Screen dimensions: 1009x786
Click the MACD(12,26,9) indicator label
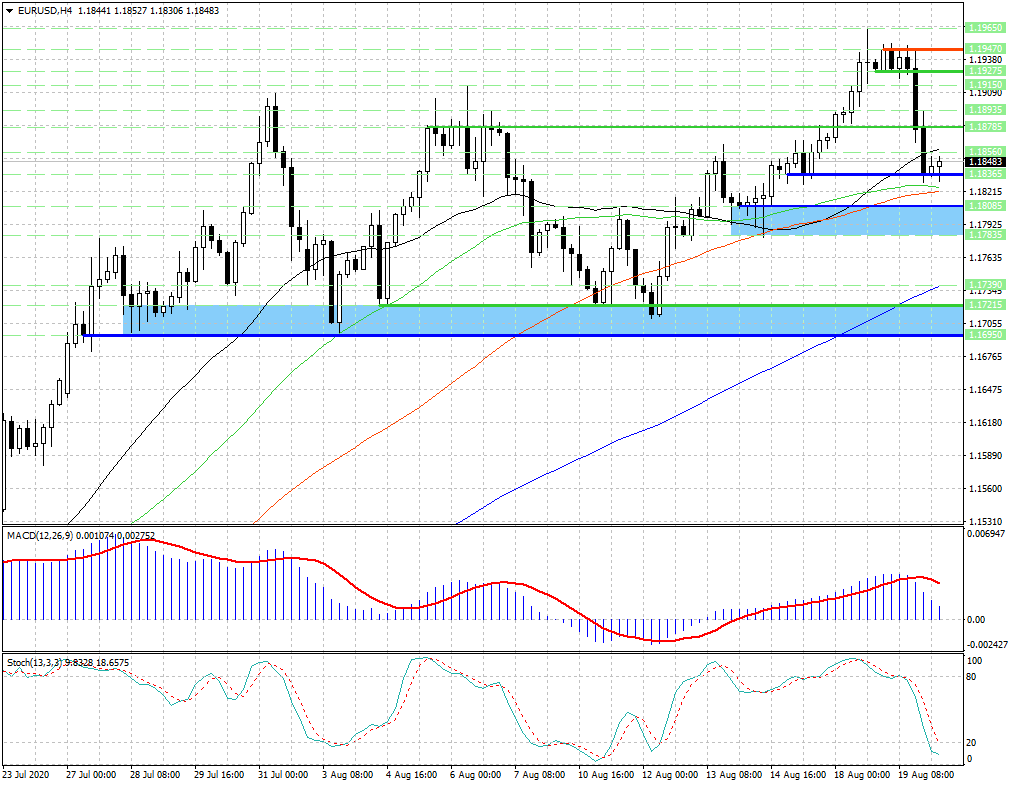pyautogui.click(x=40, y=536)
